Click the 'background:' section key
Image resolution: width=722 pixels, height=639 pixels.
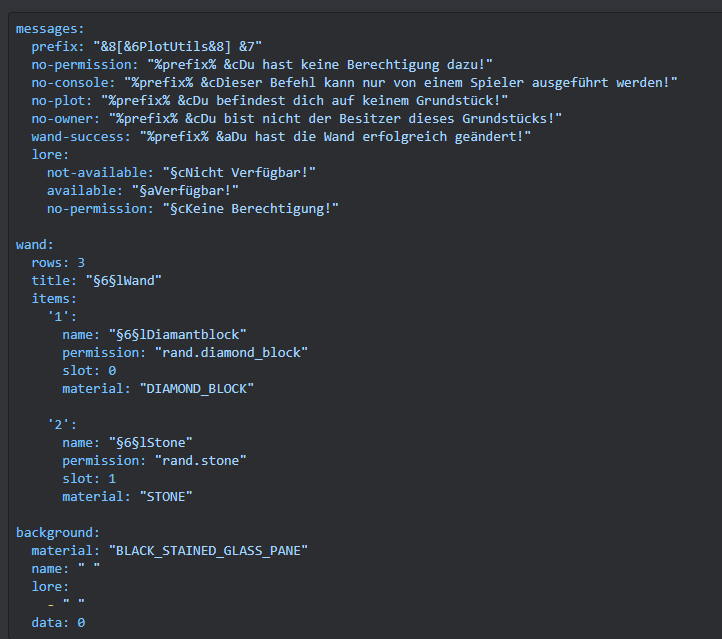coord(58,533)
